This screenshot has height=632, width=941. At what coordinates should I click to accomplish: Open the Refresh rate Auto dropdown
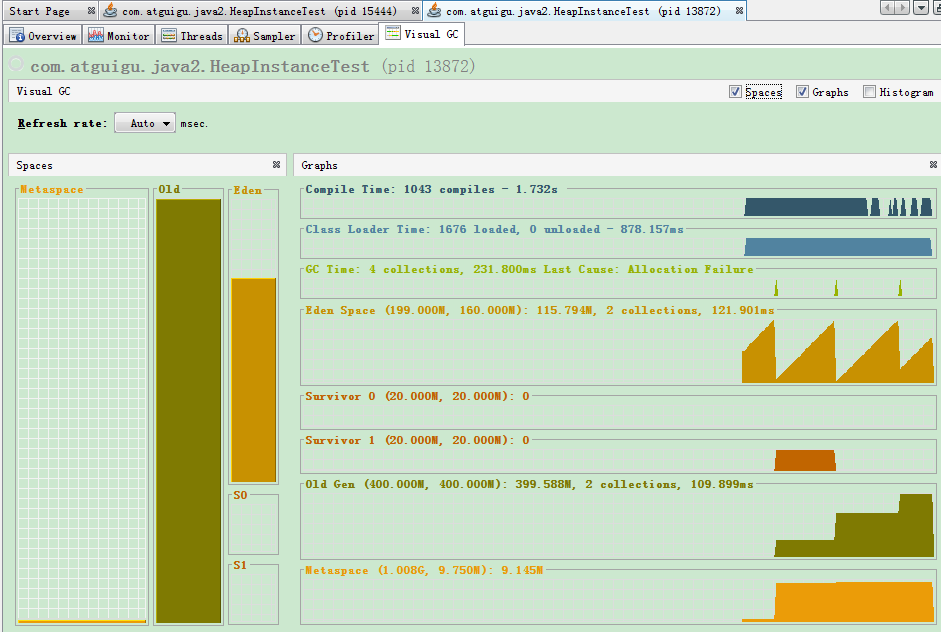(x=145, y=123)
